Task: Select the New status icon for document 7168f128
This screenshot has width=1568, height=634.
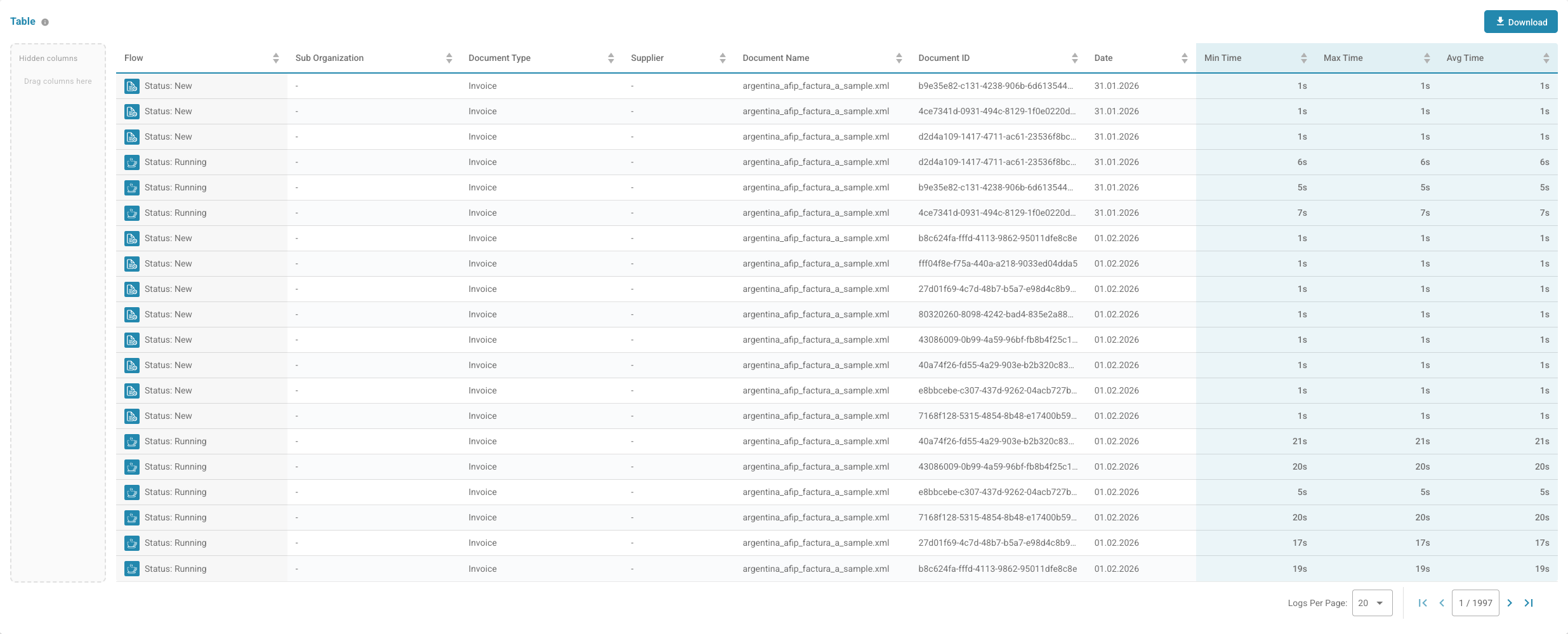Action: pyautogui.click(x=132, y=416)
